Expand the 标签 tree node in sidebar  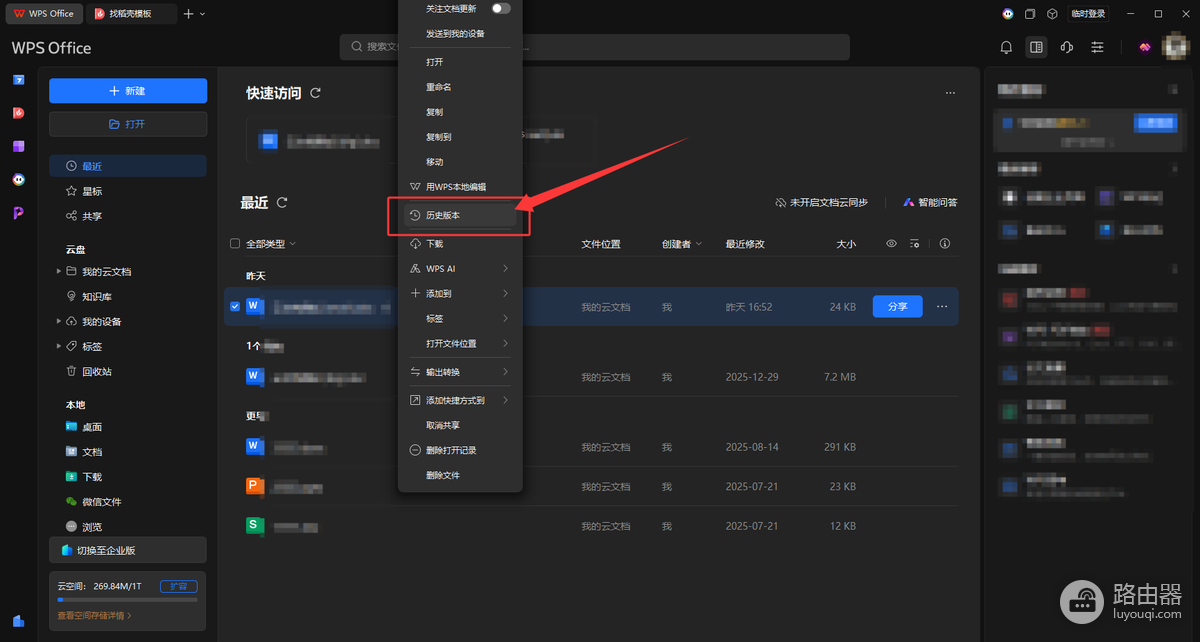click(x=59, y=347)
